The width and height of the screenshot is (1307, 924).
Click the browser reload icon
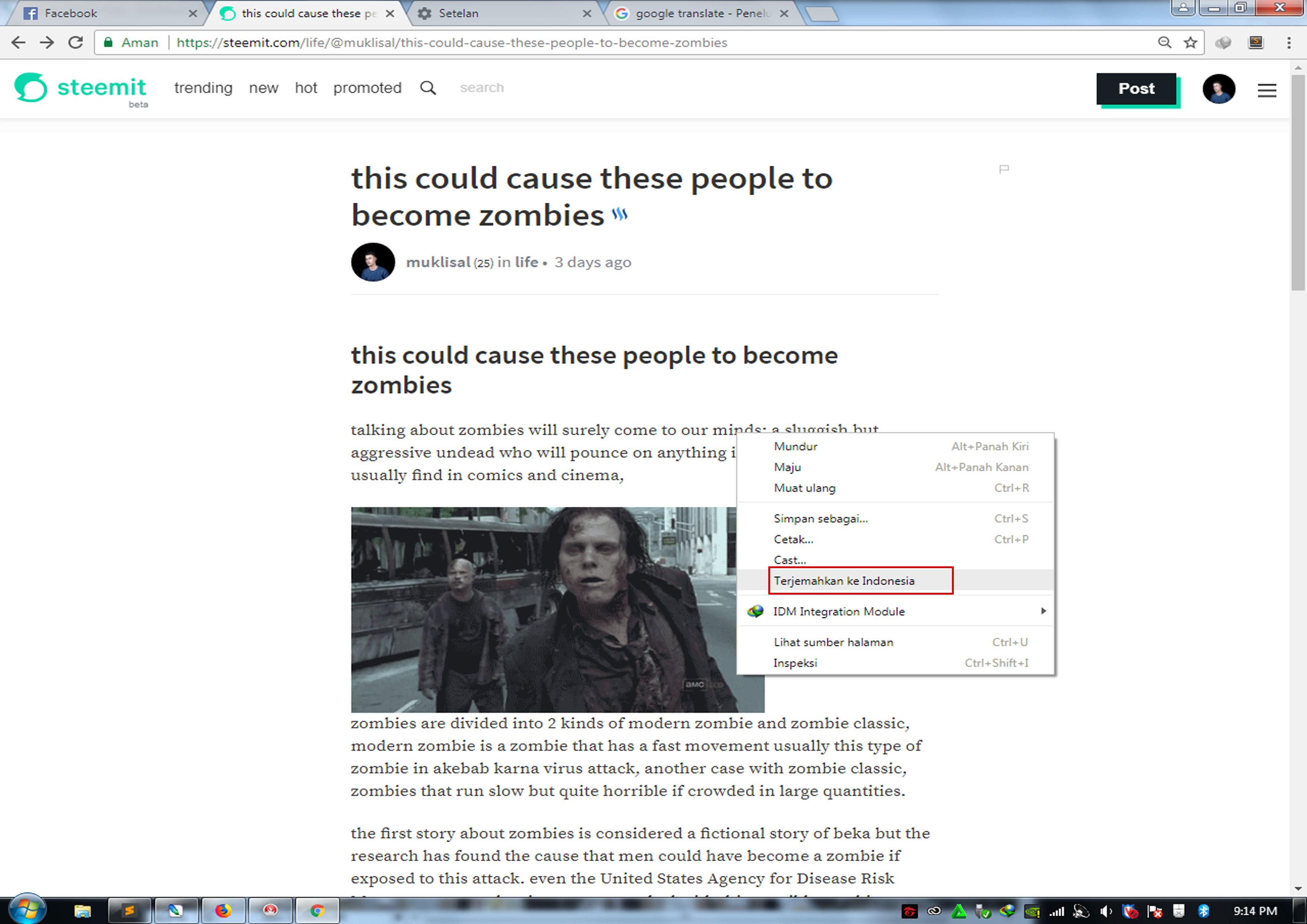coord(76,43)
